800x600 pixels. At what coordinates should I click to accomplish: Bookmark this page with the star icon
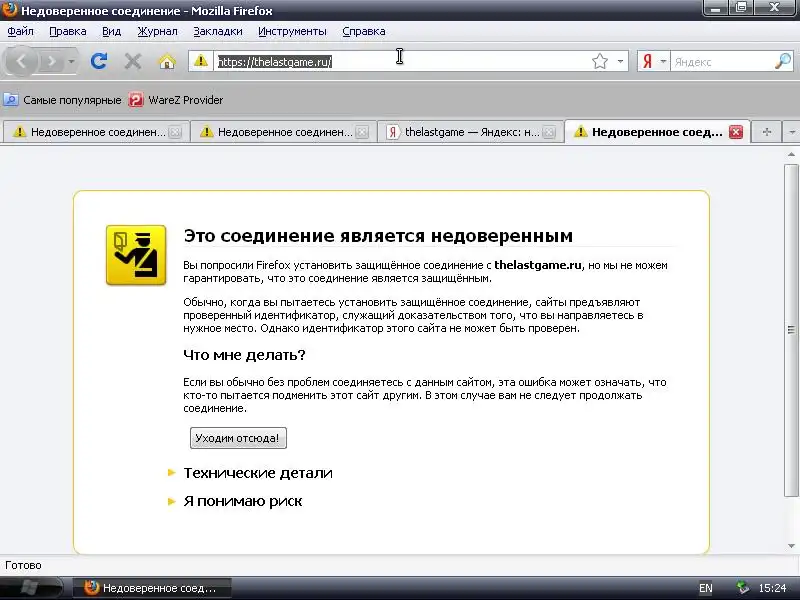coord(600,62)
